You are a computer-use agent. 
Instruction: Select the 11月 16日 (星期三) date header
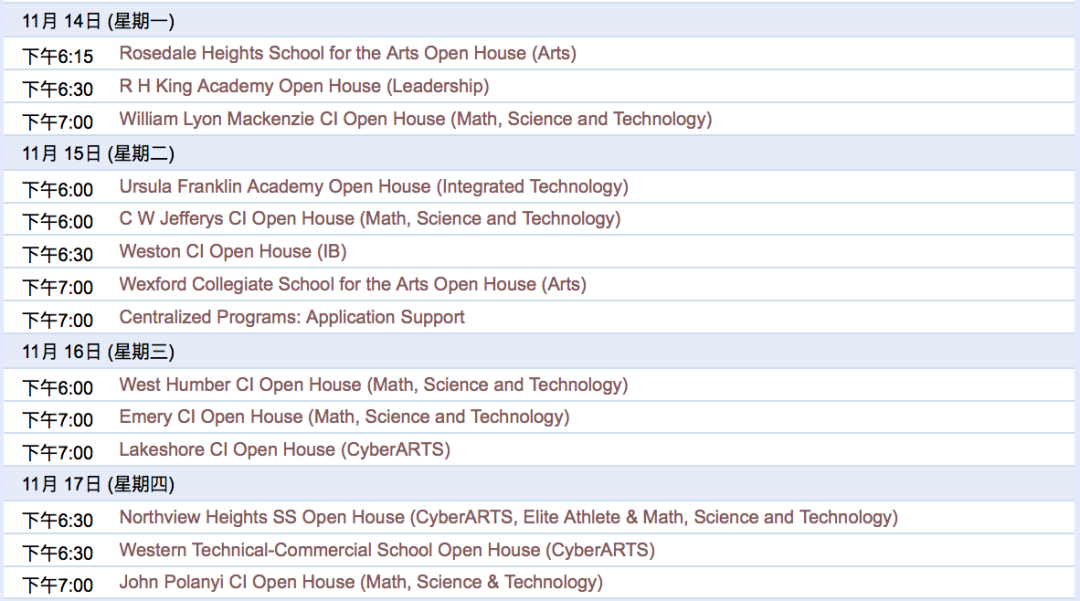pyautogui.click(x=98, y=352)
